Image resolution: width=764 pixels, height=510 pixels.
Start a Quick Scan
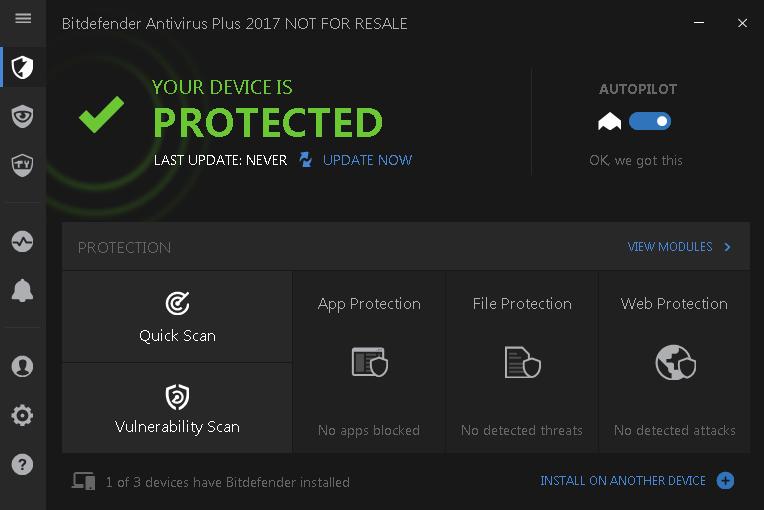177,317
